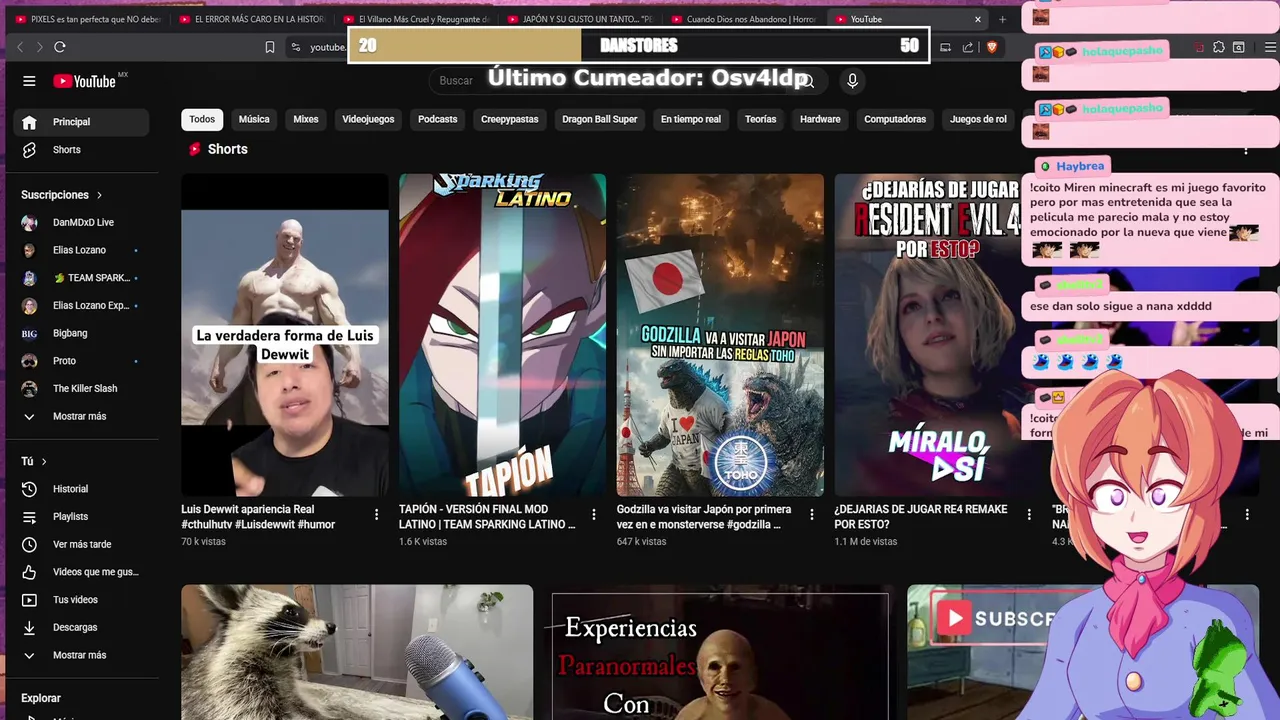Click the search magnifier button

point(807,81)
